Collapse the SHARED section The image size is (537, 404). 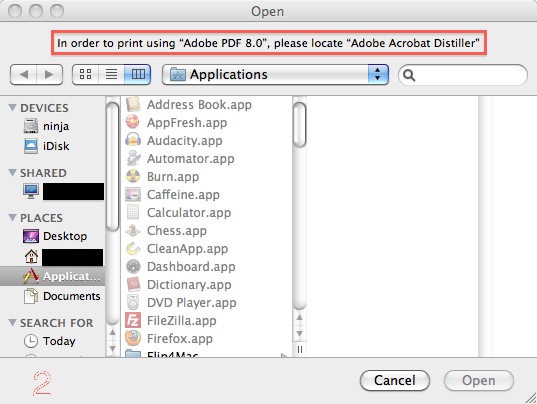pos(12,173)
